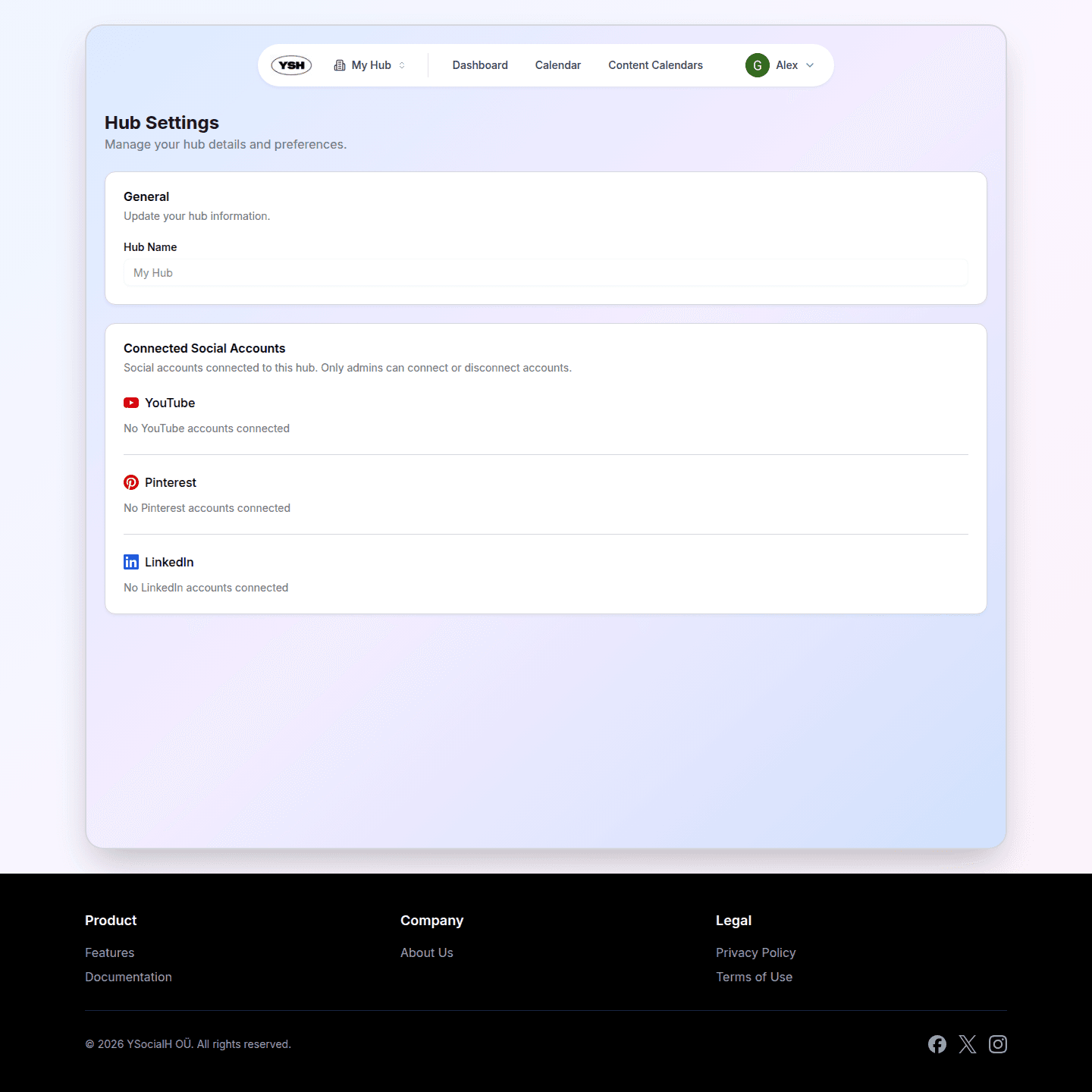Open the My Hub switcher dropdown
Image resolution: width=1092 pixels, height=1092 pixels.
pyautogui.click(x=370, y=65)
